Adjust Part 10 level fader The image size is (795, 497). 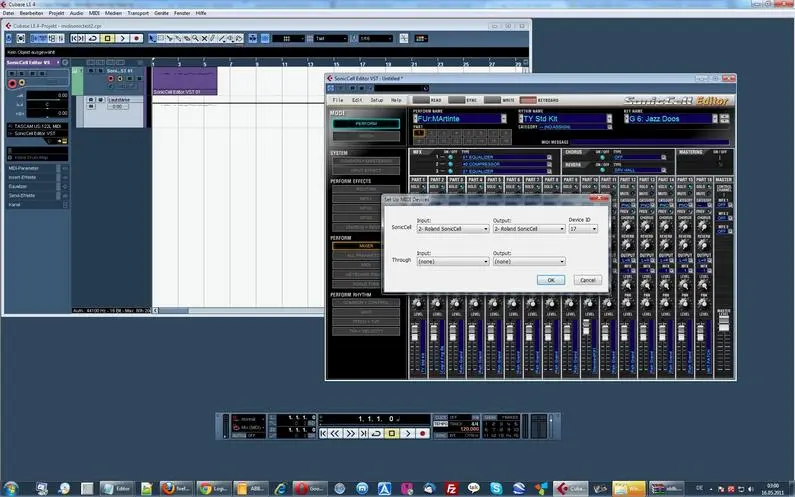pos(586,328)
